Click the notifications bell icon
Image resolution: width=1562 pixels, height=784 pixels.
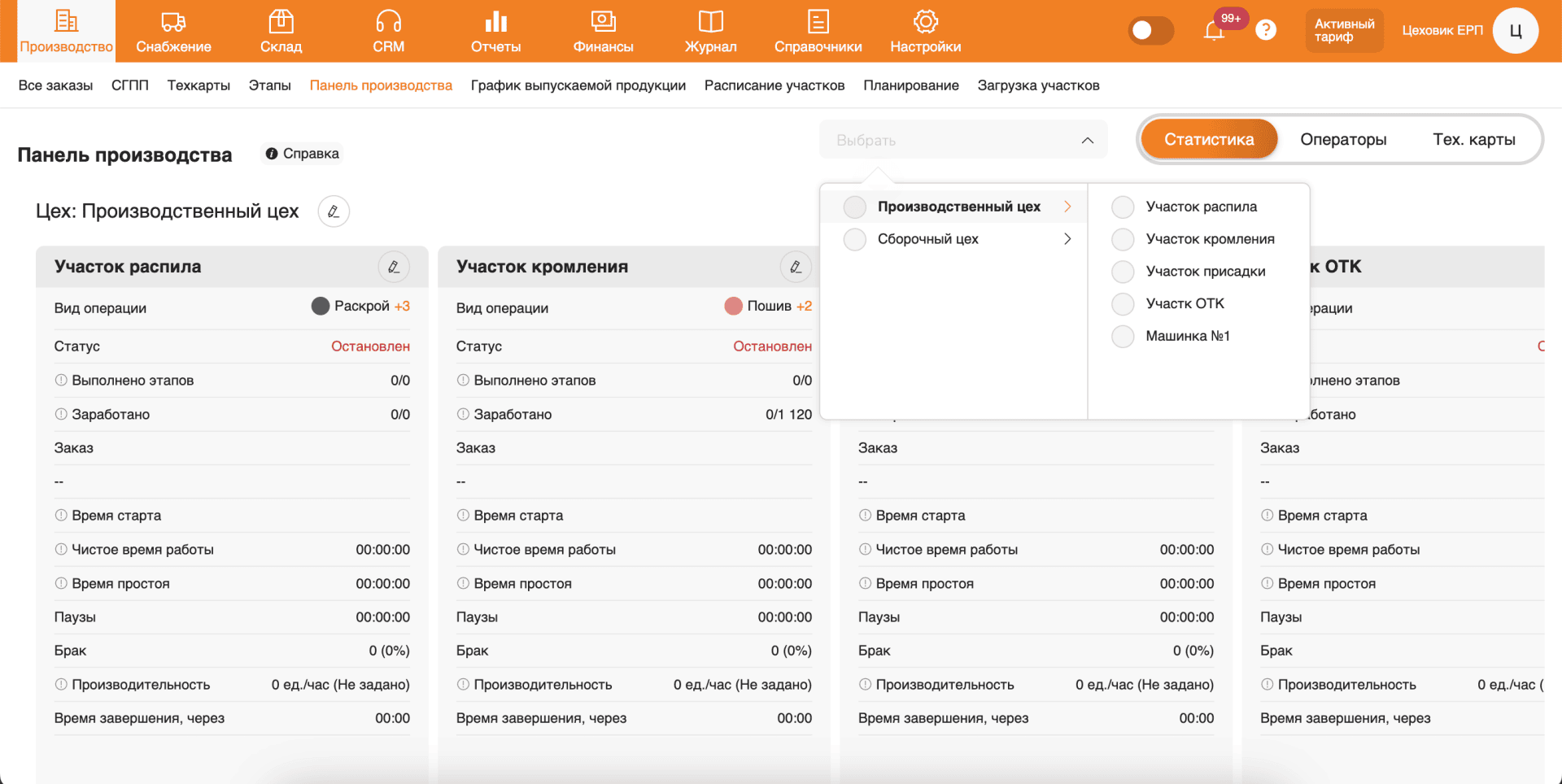1214,31
